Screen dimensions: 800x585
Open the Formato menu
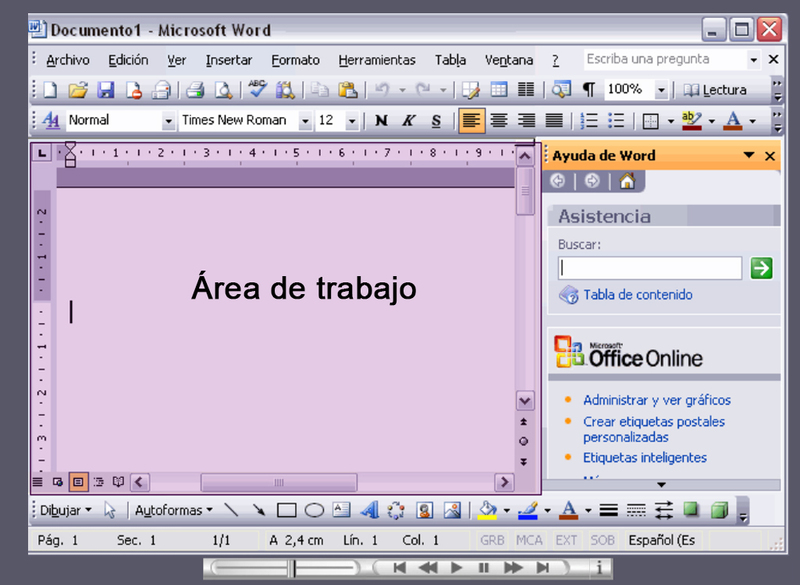pos(295,60)
